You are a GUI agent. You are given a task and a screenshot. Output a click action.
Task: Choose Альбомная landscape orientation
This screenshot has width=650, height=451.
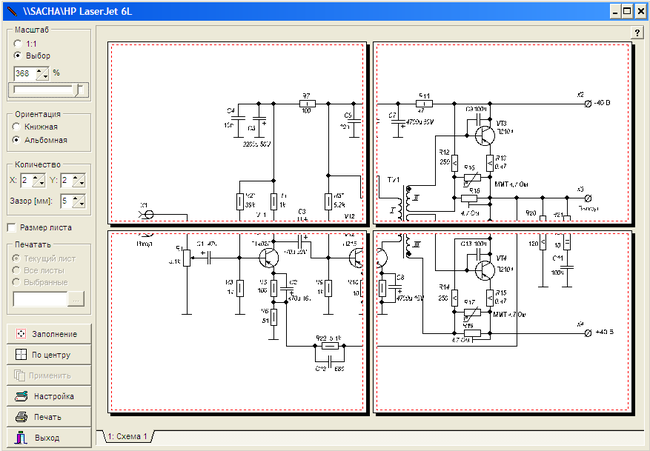(x=17, y=140)
